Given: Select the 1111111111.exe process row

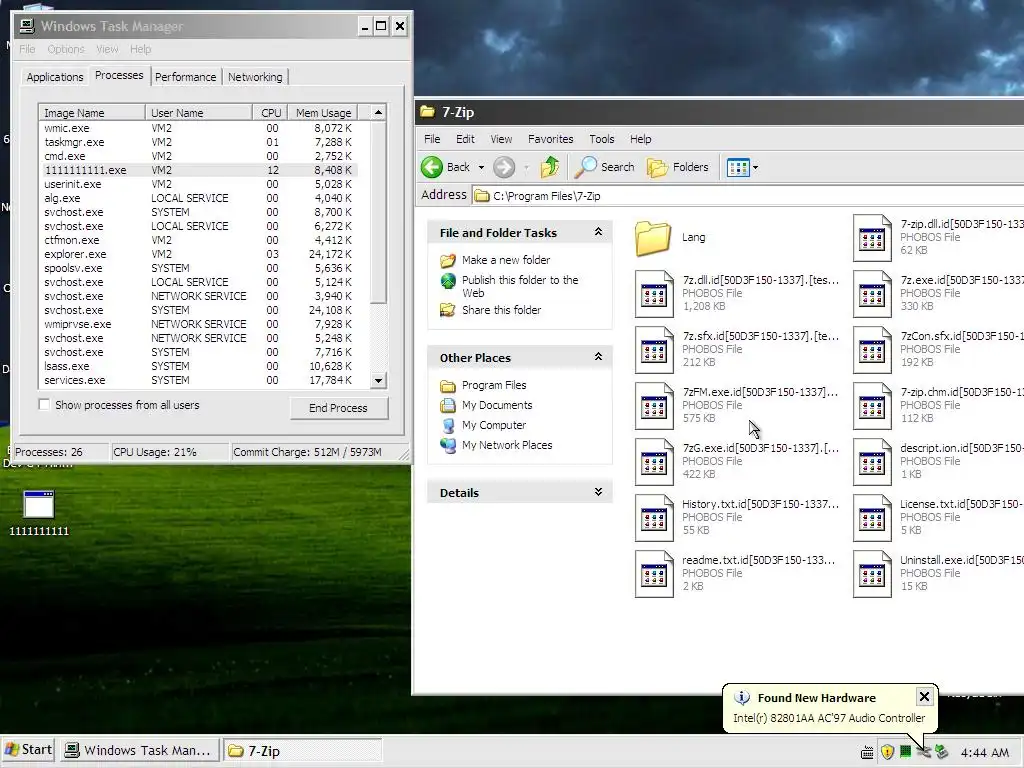Looking at the screenshot, I should tap(199, 170).
